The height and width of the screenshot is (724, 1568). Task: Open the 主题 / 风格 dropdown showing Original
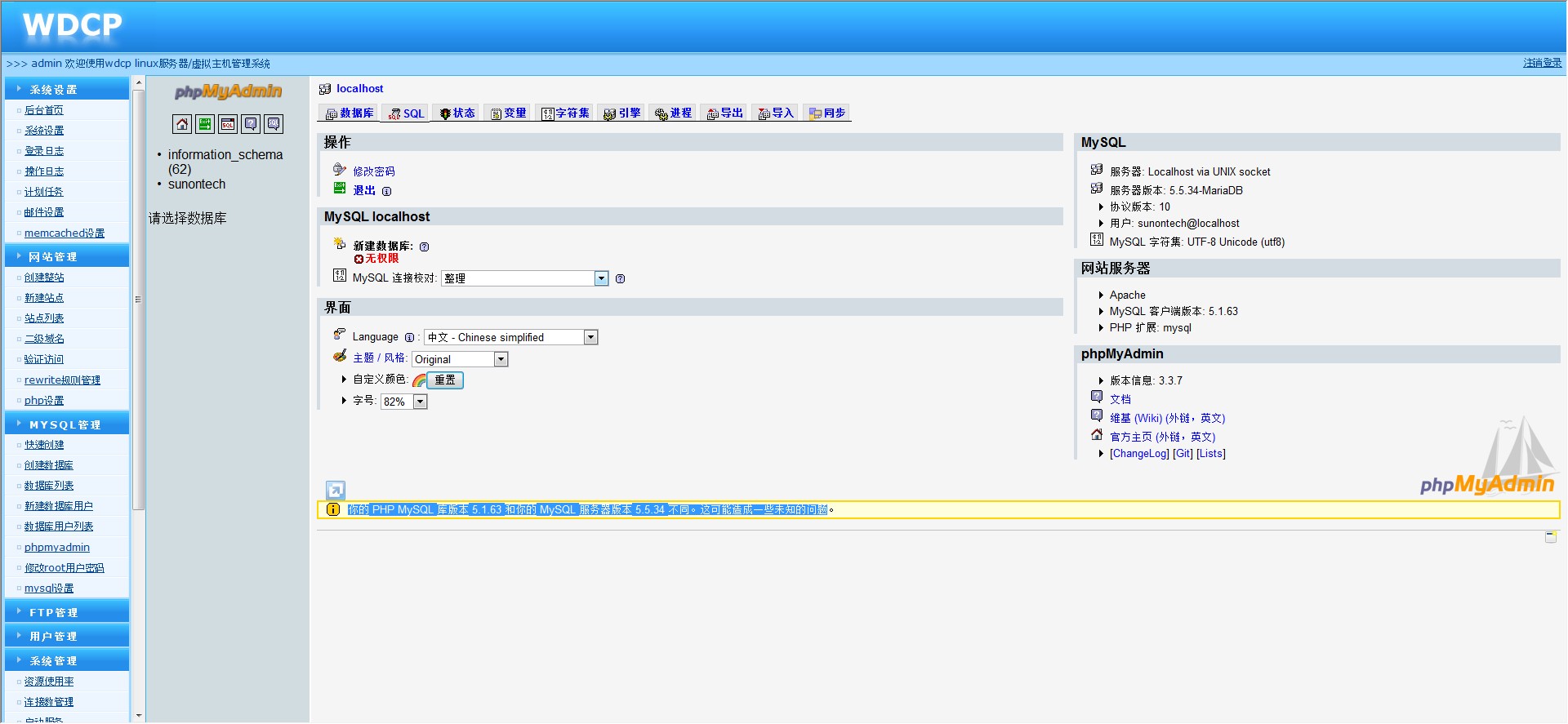(x=460, y=359)
